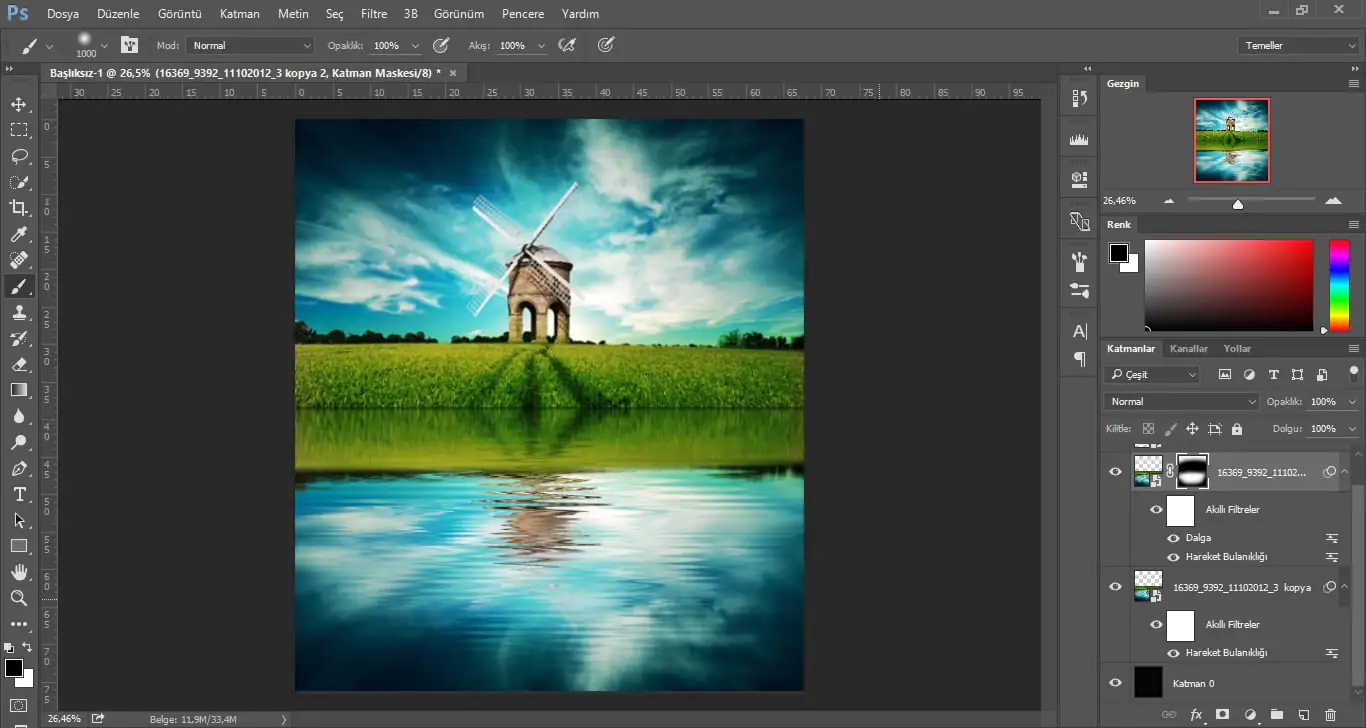Toggle visibility of Dalga smart filter
The height and width of the screenshot is (728, 1366).
(1173, 538)
